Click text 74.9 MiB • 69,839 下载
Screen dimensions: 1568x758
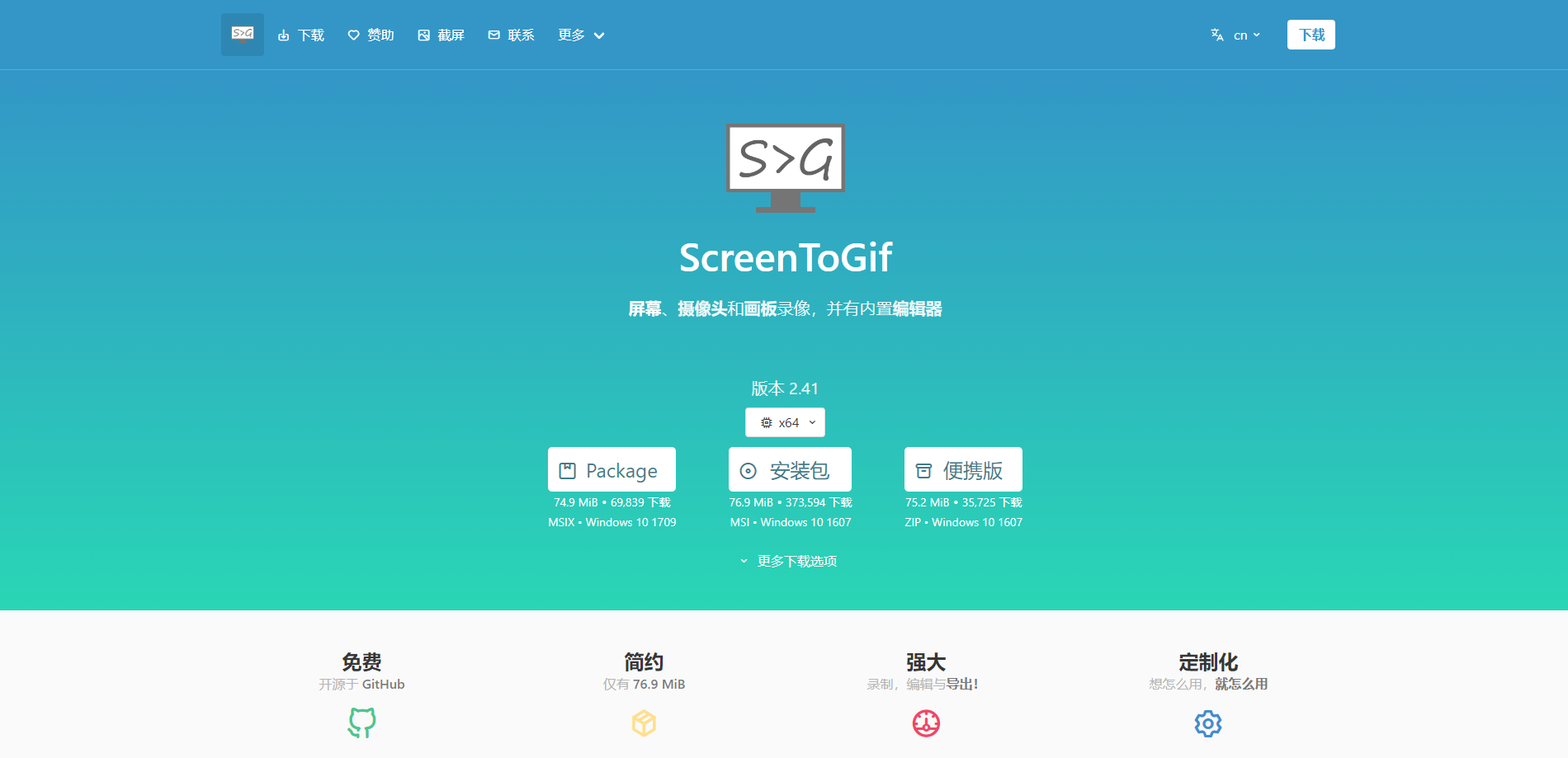[612, 502]
